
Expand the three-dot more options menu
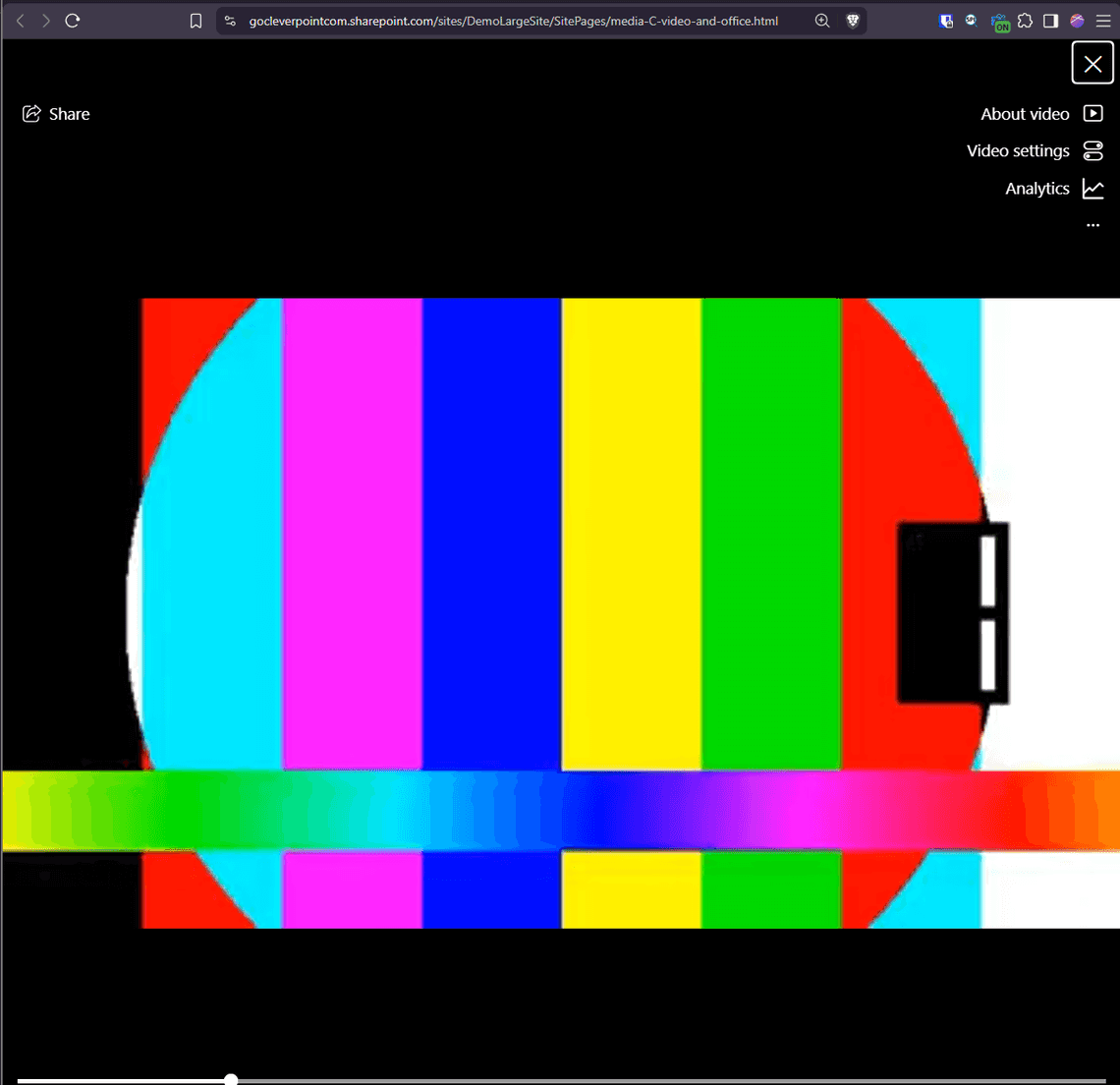point(1092,225)
